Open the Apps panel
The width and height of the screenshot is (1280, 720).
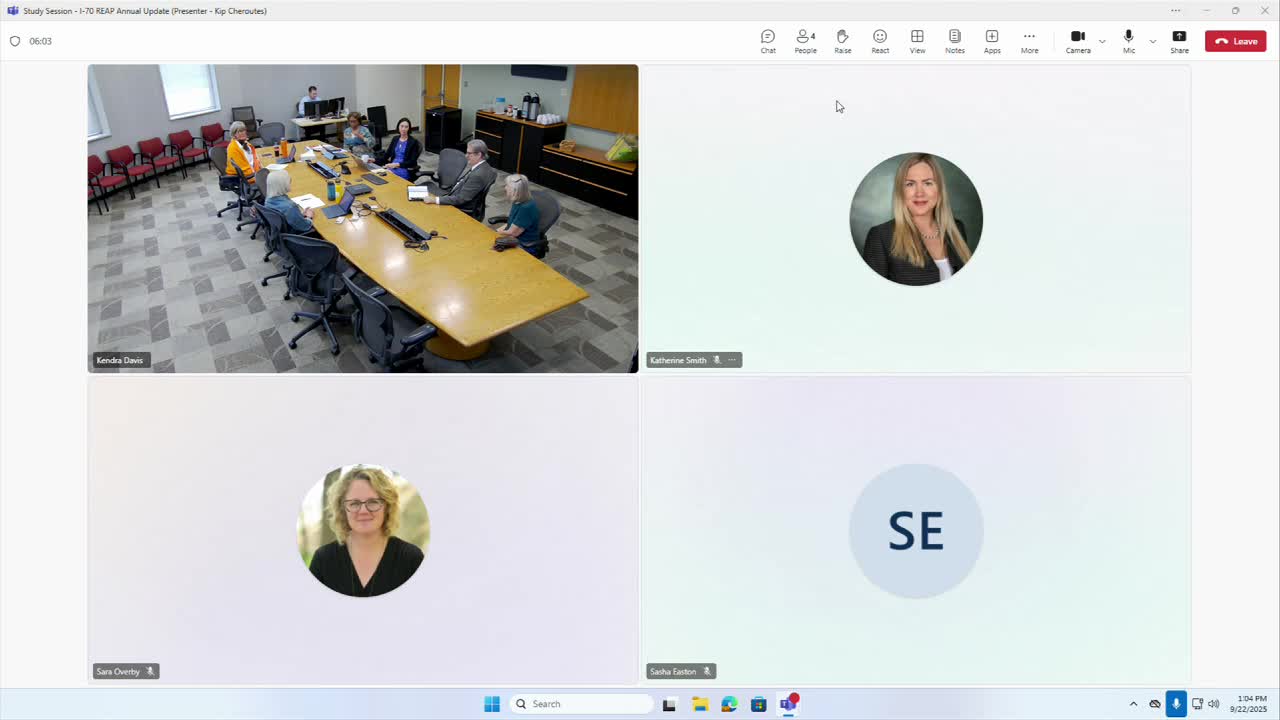coord(991,41)
